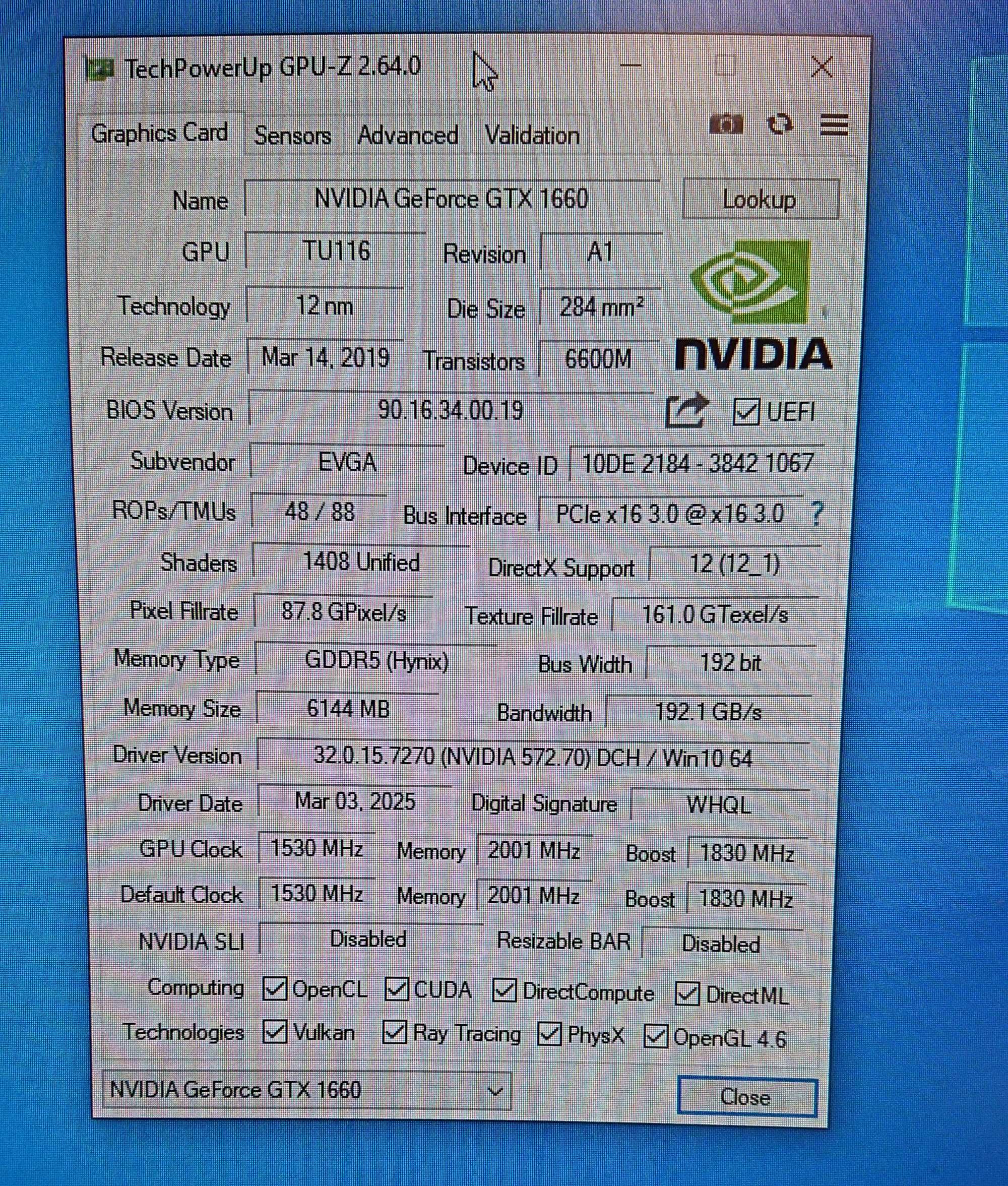
Task: Click the Shaders field 1408 Unified
Action: pyautogui.click(x=361, y=563)
